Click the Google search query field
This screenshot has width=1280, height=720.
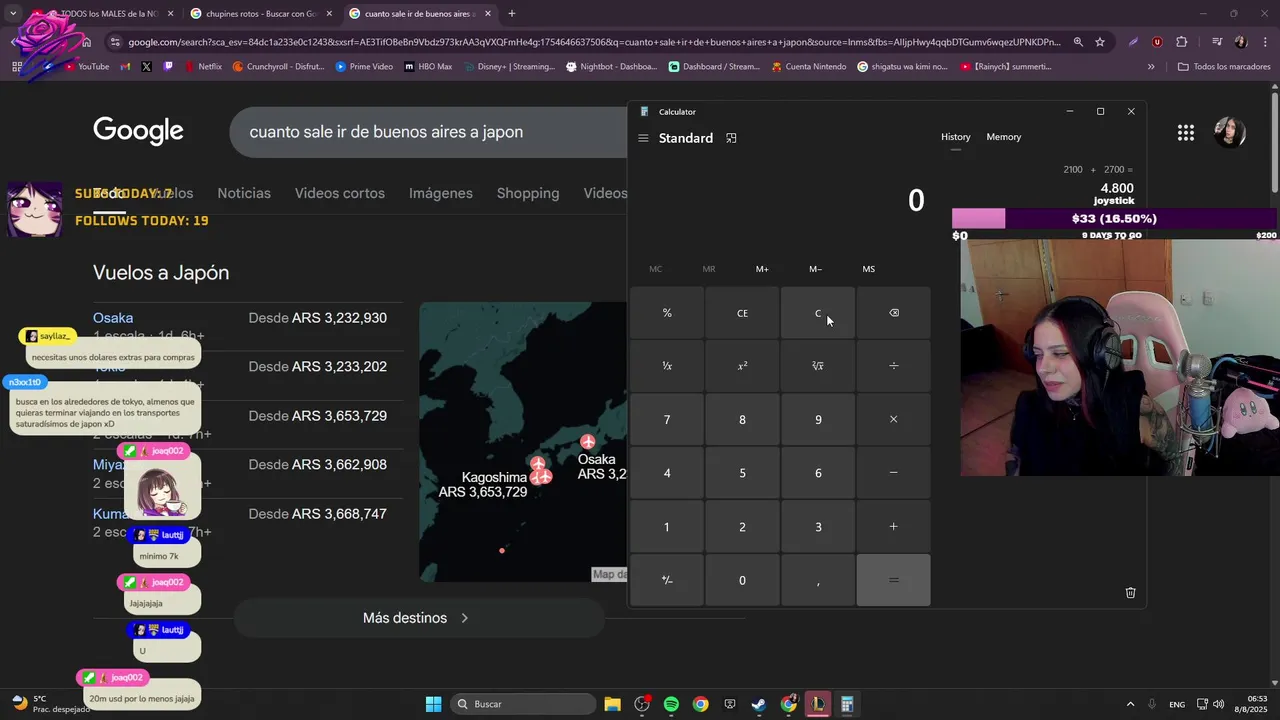pos(430,132)
